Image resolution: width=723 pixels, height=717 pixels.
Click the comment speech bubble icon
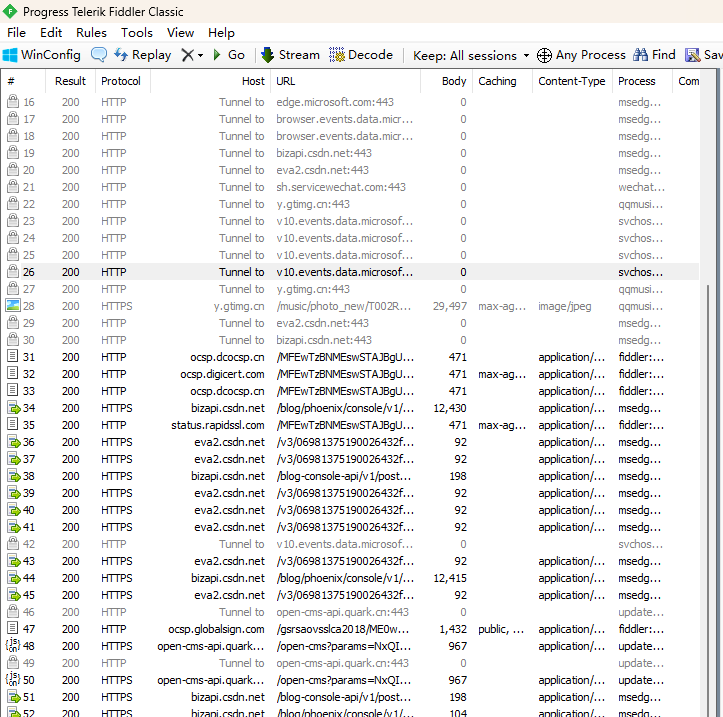pyautogui.click(x=99, y=55)
